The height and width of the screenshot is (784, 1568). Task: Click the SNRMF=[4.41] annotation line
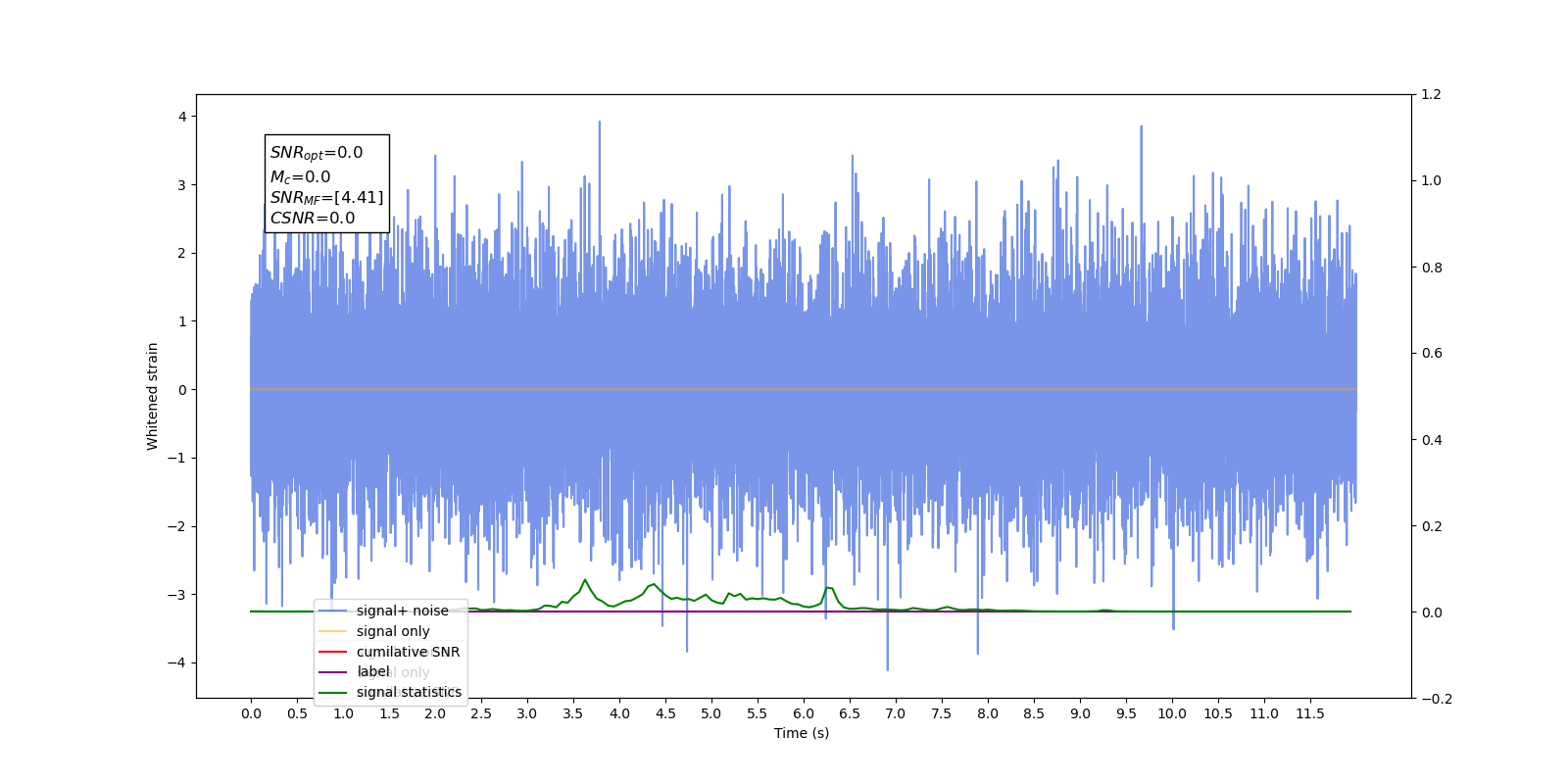[326, 198]
